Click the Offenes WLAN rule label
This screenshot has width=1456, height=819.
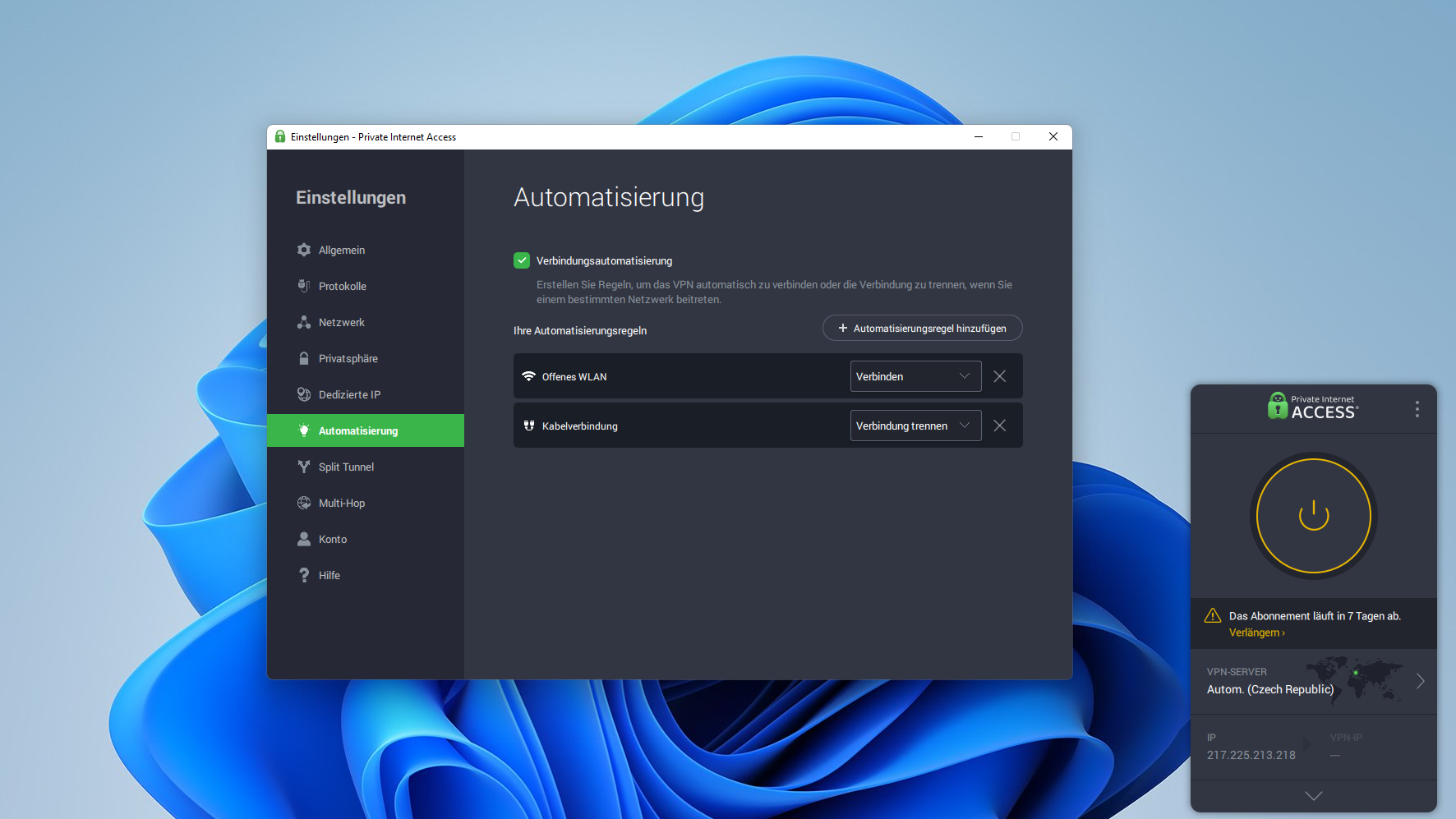click(x=574, y=377)
